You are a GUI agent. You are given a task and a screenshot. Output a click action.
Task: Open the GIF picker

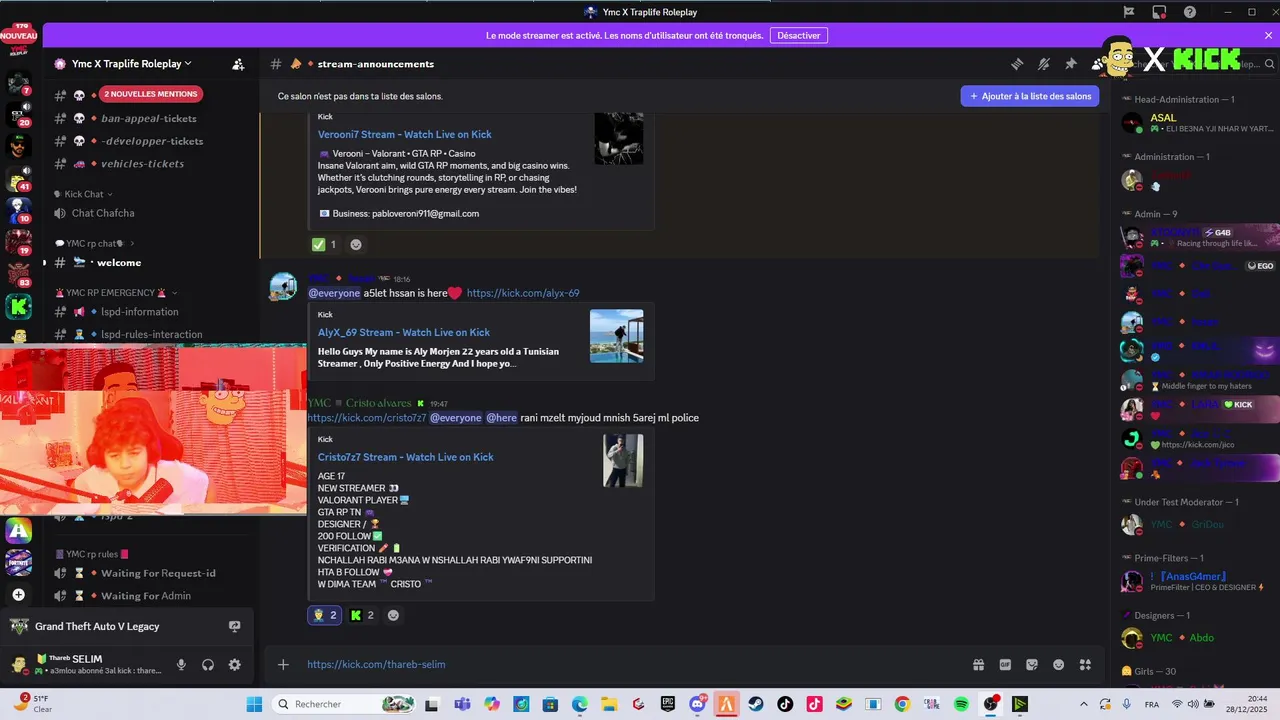[1005, 664]
